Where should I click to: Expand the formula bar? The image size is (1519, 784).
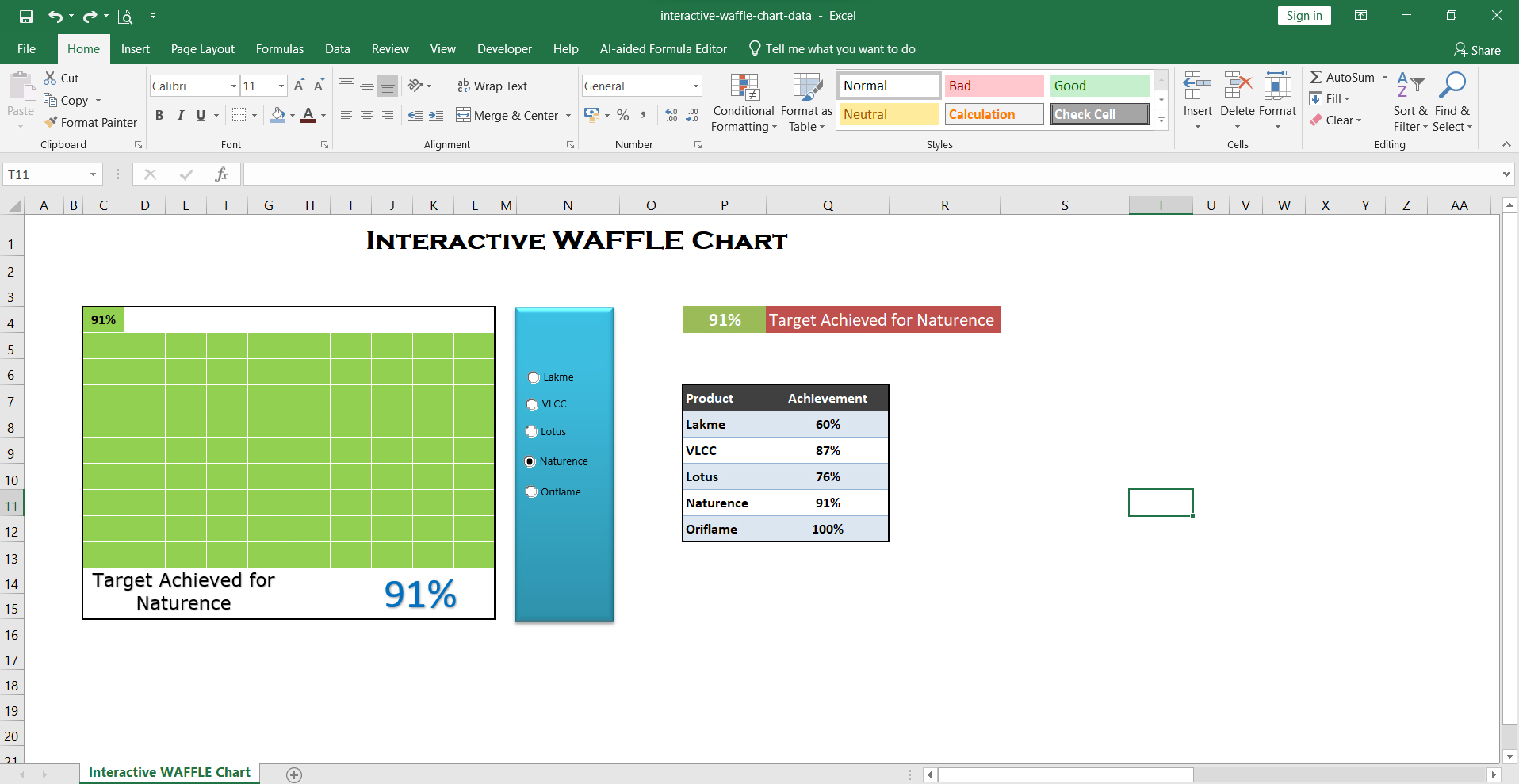[x=1507, y=174]
